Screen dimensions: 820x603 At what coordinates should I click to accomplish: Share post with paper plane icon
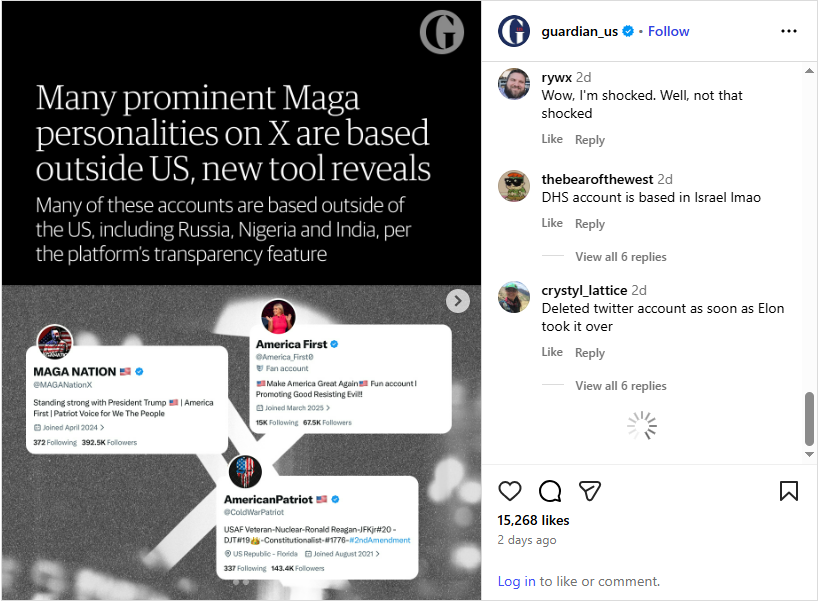coord(590,490)
